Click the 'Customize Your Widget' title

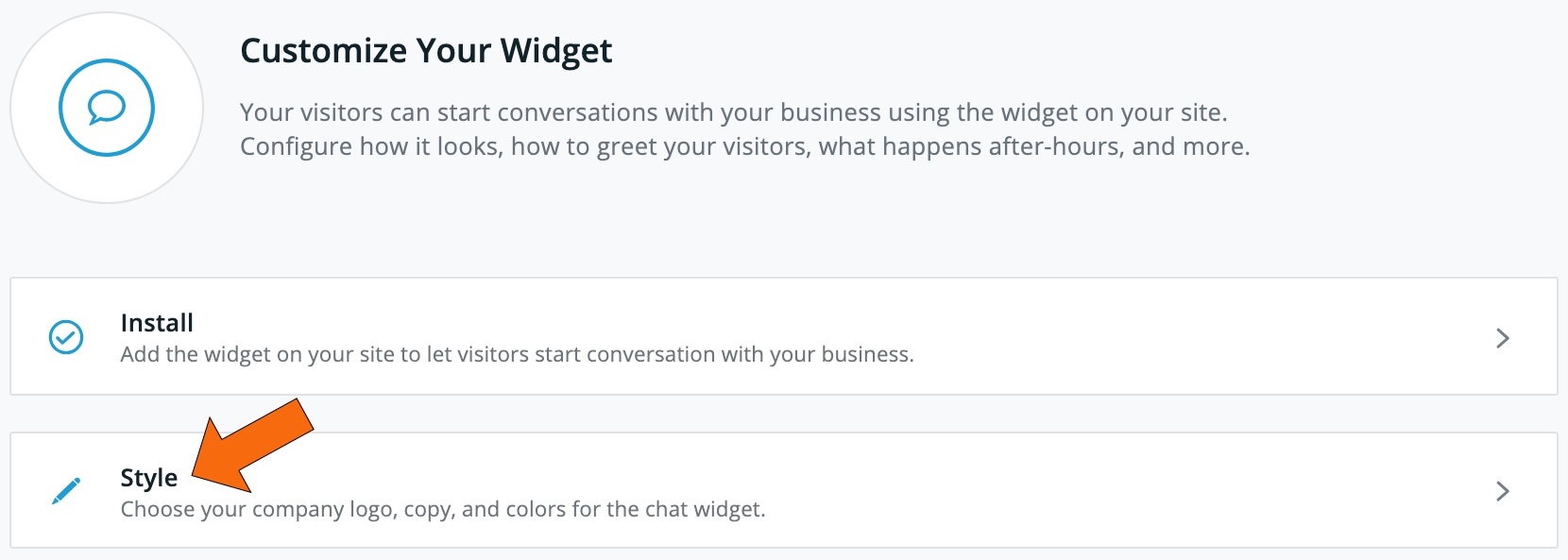pyautogui.click(x=426, y=50)
